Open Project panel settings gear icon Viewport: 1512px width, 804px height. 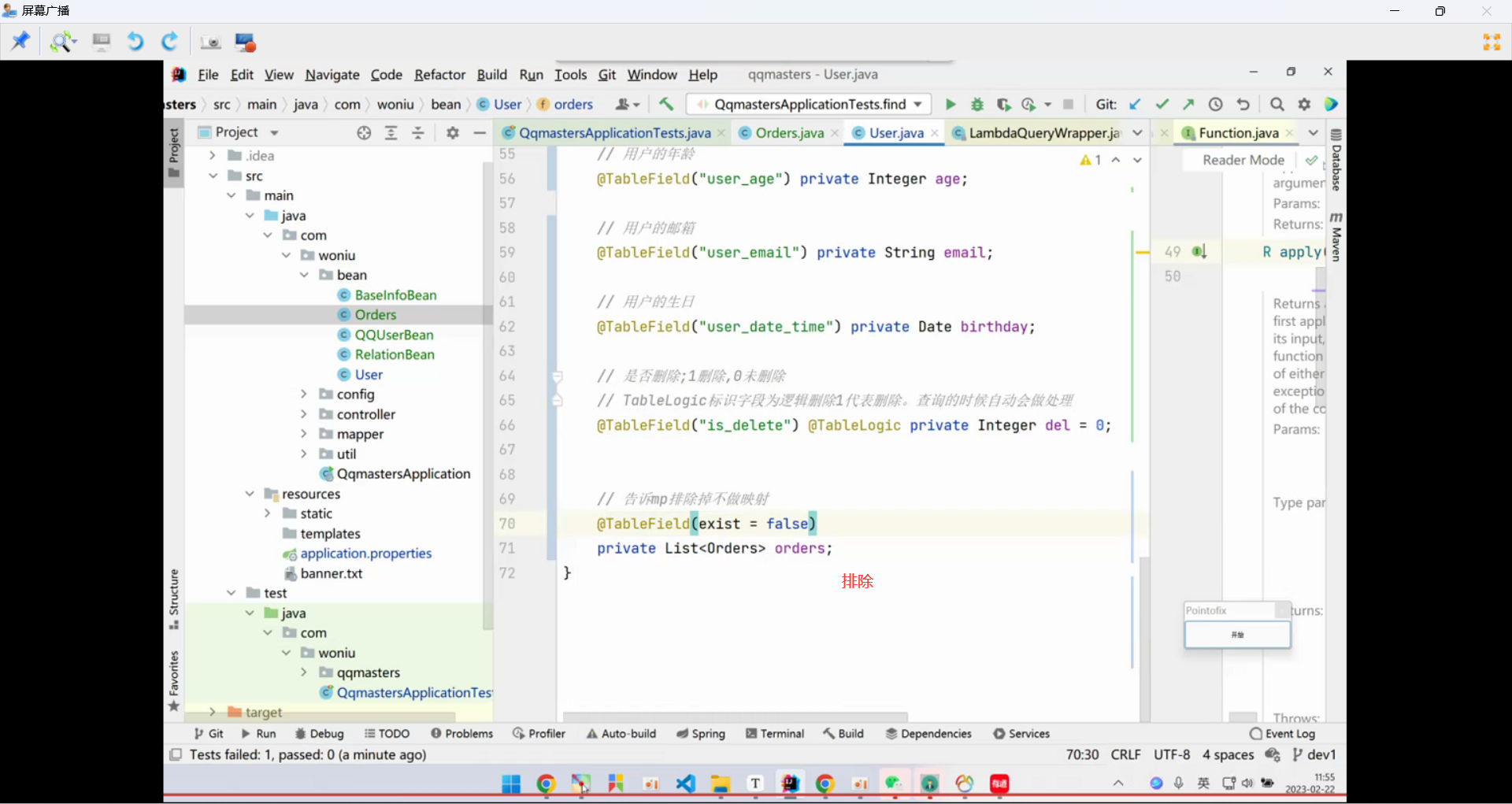pyautogui.click(x=452, y=133)
